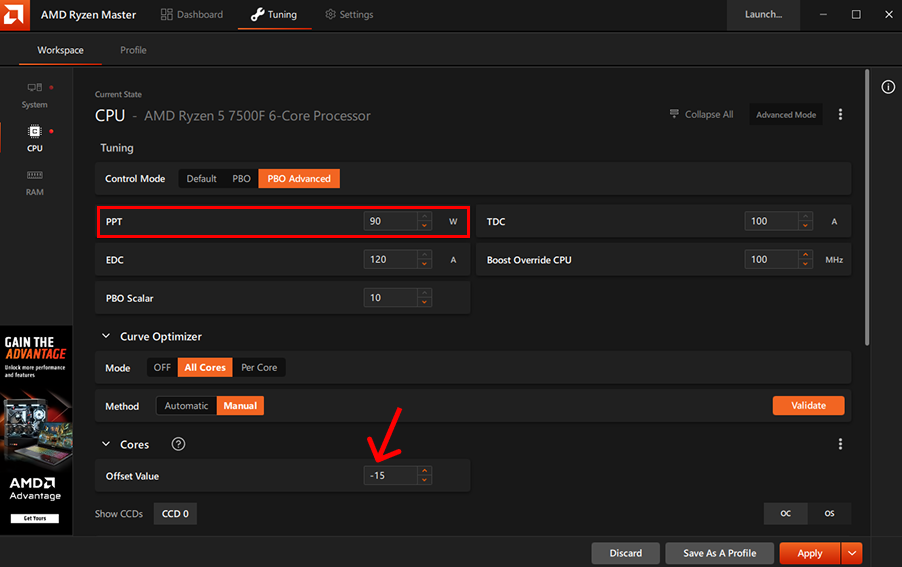902x567 pixels.
Task: Collapse the Curve Optimizer section
Action: click(x=106, y=336)
